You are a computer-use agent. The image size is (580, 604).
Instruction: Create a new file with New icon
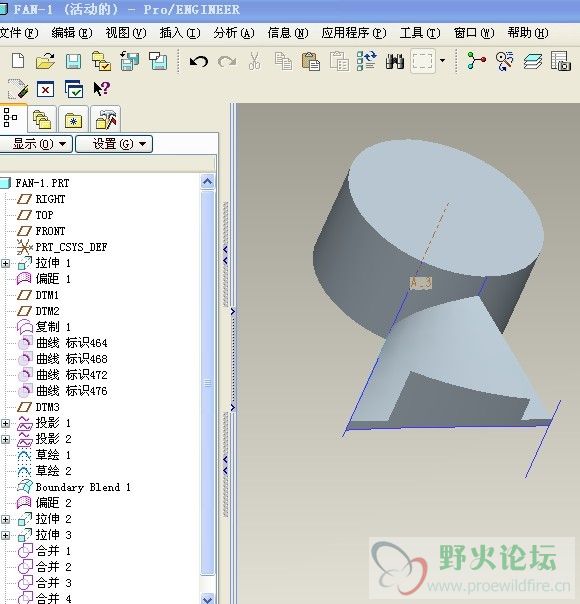coord(18,61)
